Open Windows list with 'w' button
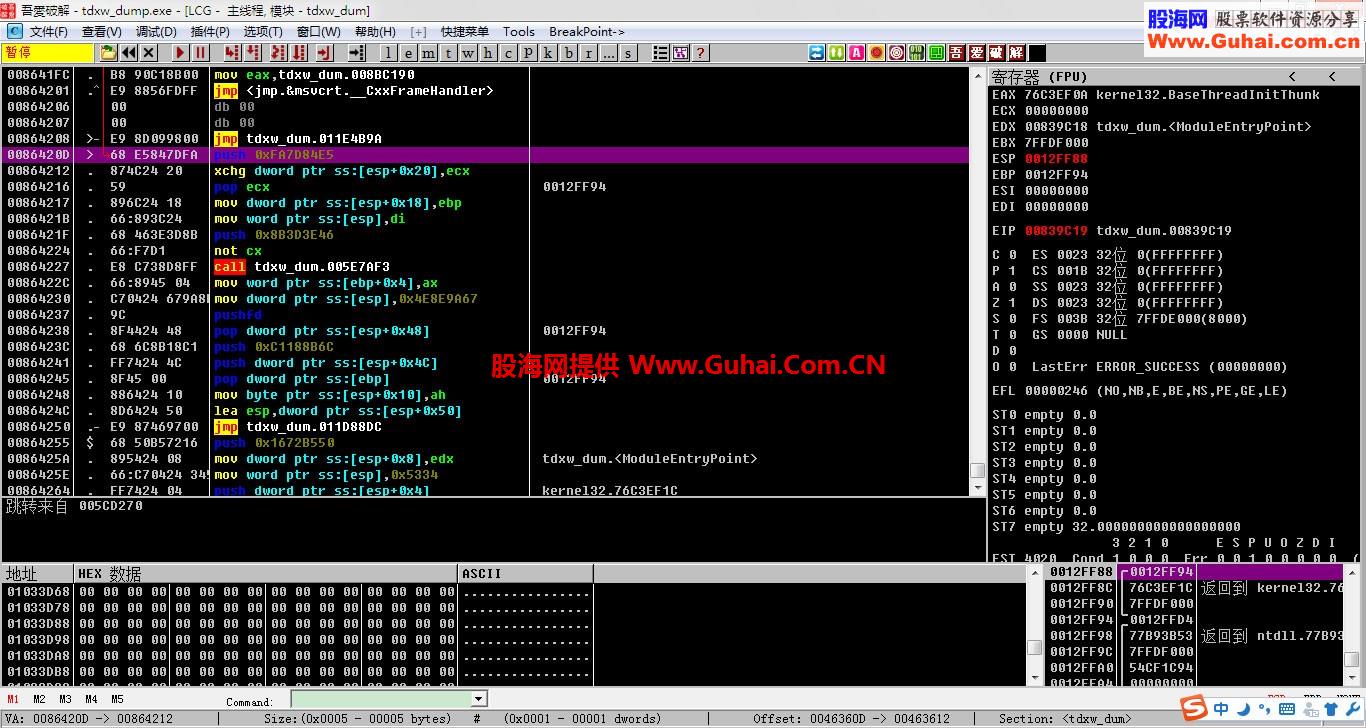Image resolution: width=1366 pixels, height=728 pixels. 468,53
